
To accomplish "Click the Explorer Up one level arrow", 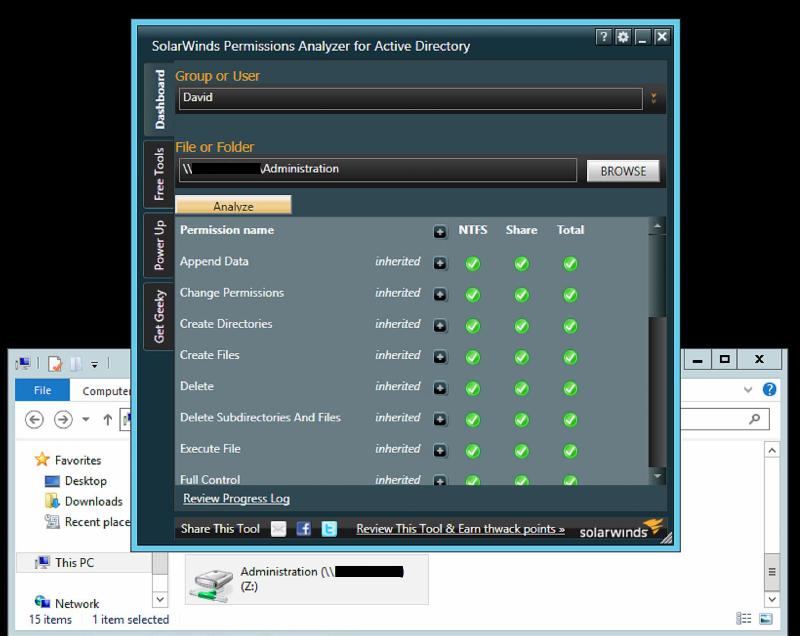I will tap(108, 420).
